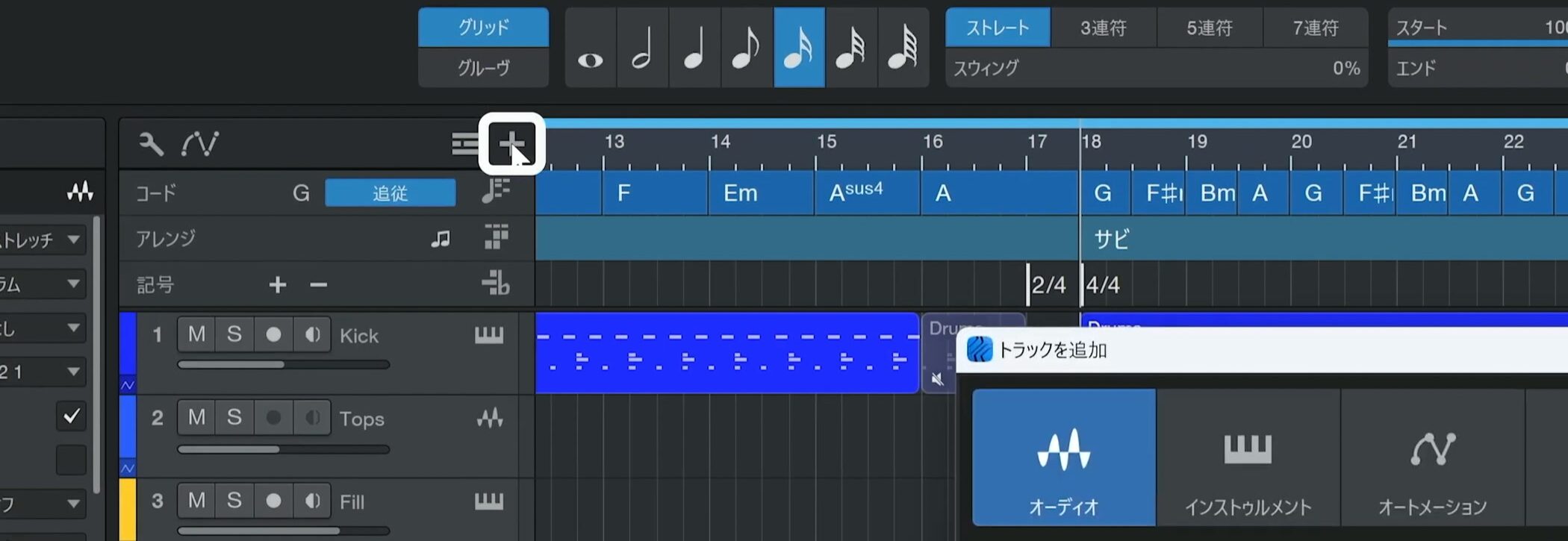
Task: Switch quantize mode to グルーヴ
Action: (x=483, y=68)
